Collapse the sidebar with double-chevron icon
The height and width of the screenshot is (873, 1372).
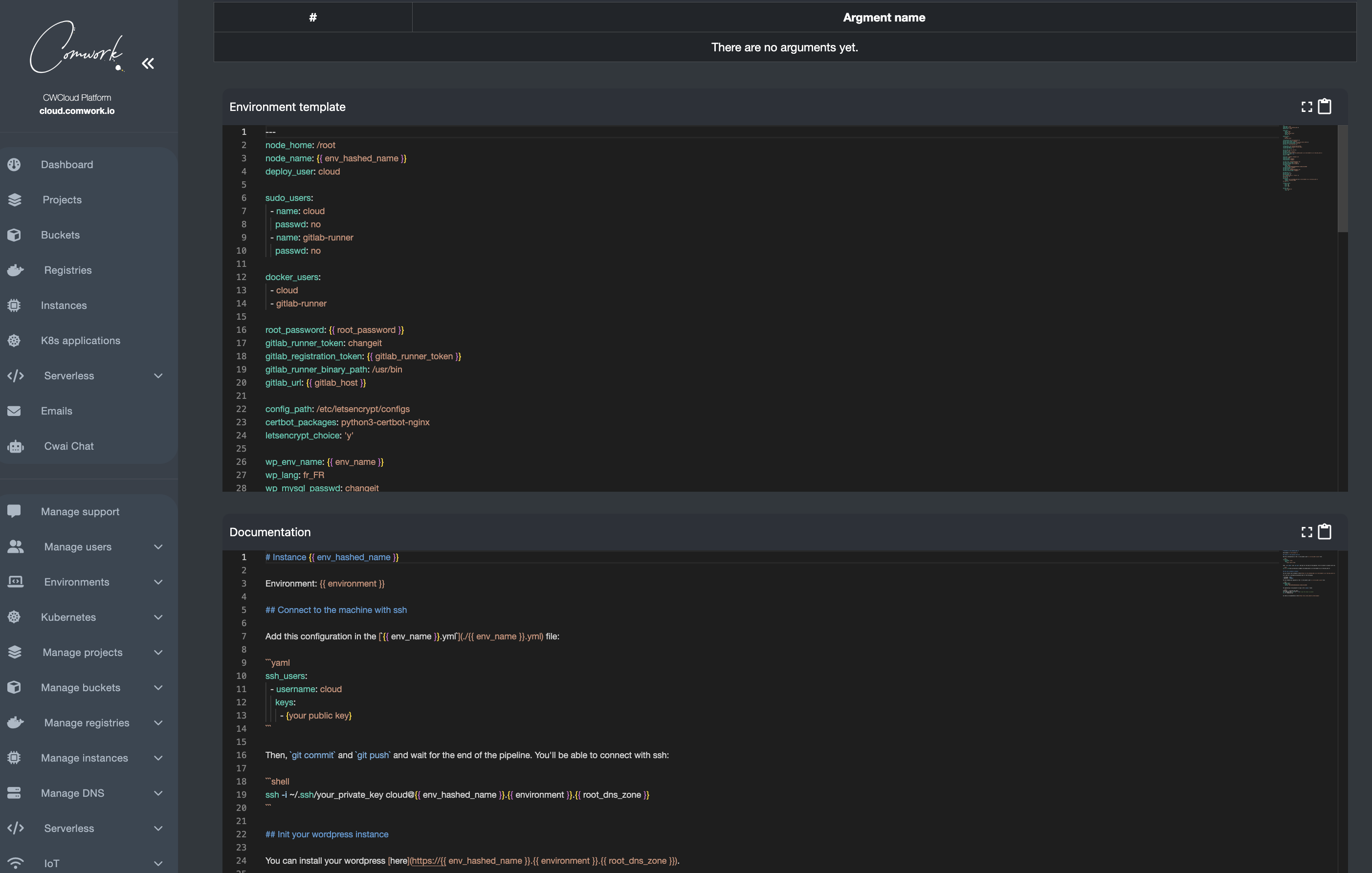coord(148,63)
